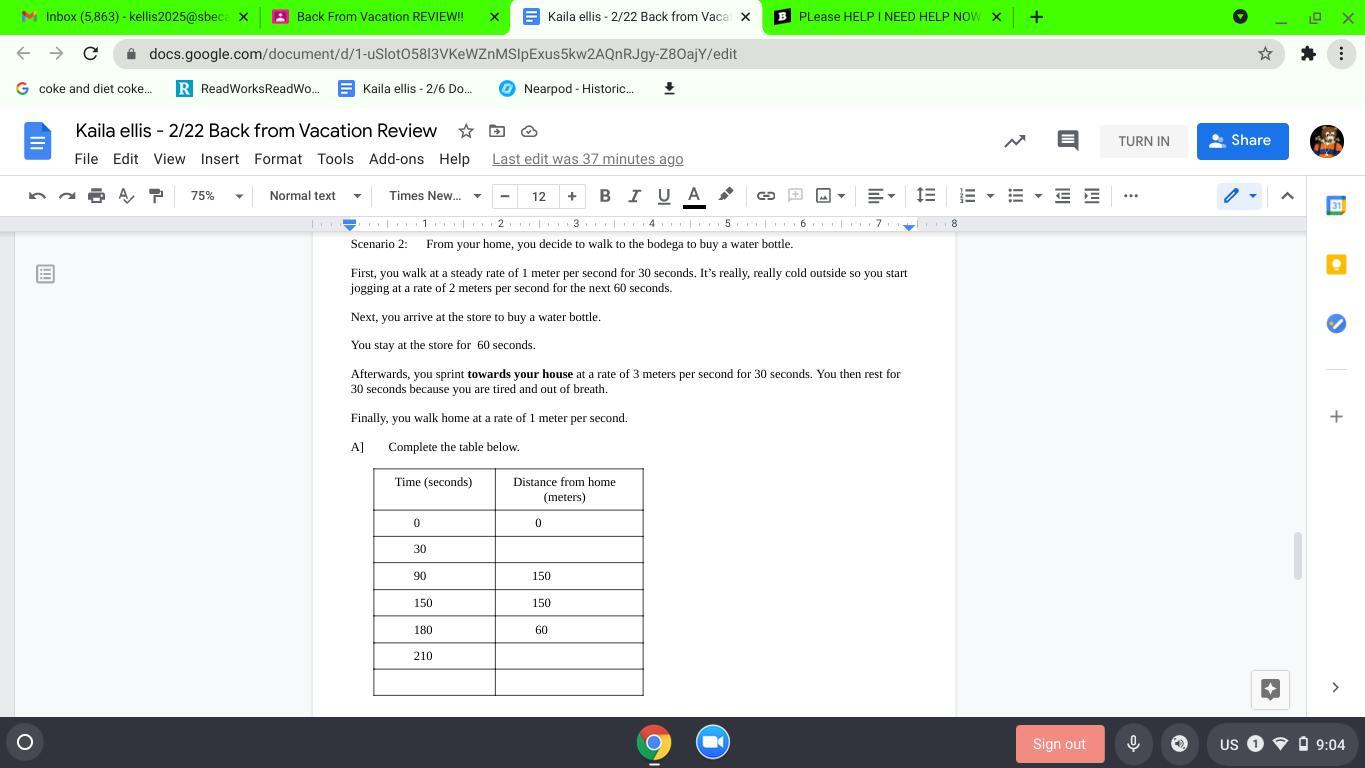Image resolution: width=1365 pixels, height=768 pixels.
Task: Open the Tools menu
Action: click(335, 159)
